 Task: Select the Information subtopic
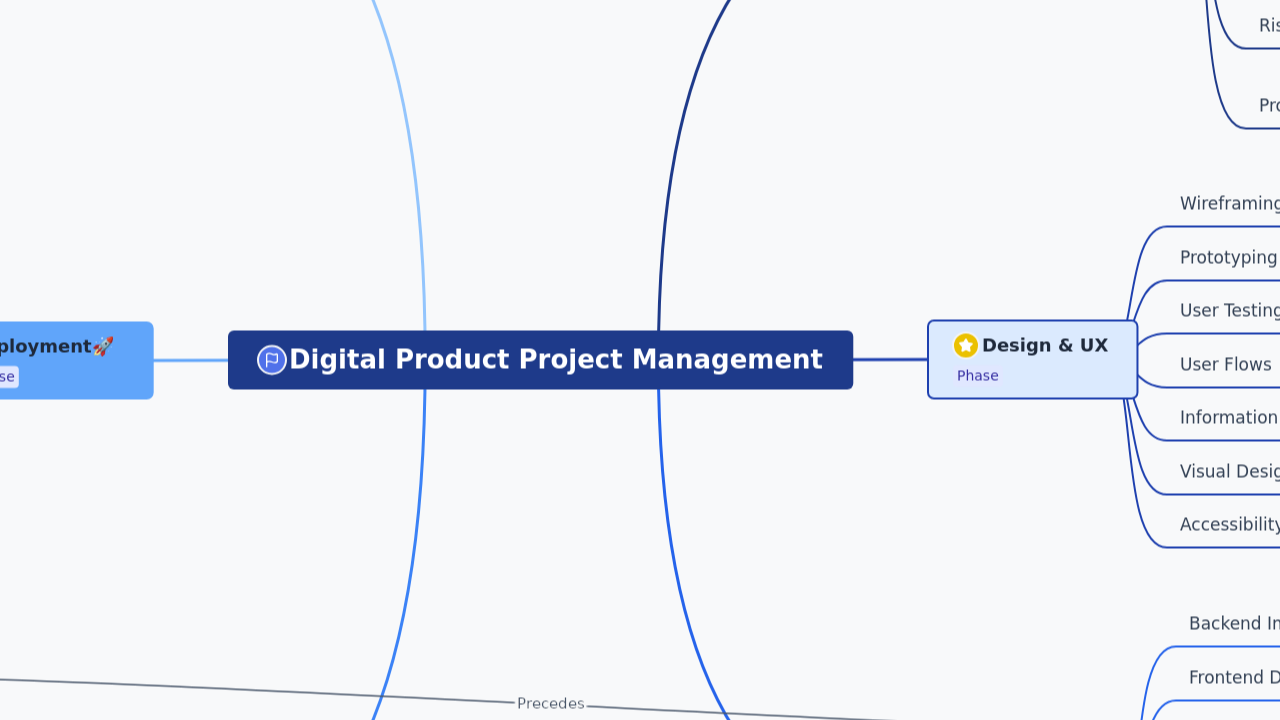1230,417
